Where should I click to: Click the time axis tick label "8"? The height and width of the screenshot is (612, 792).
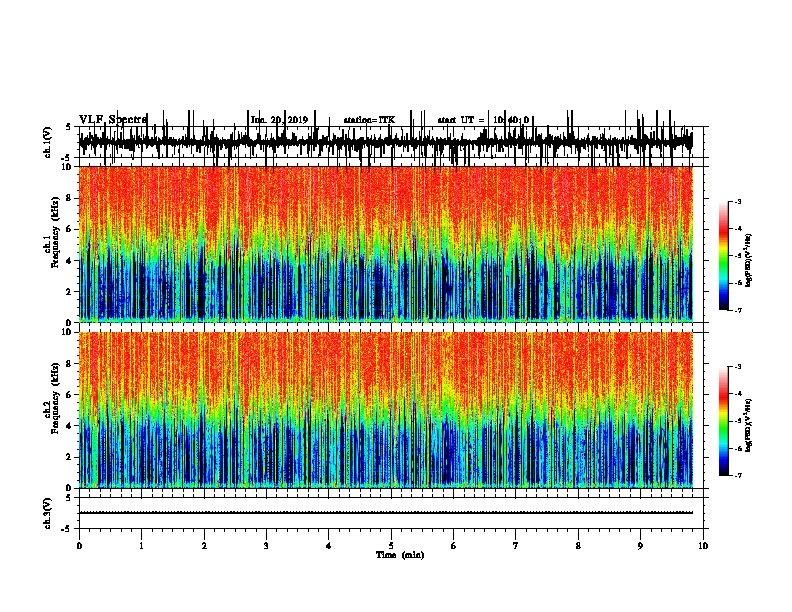(x=578, y=546)
